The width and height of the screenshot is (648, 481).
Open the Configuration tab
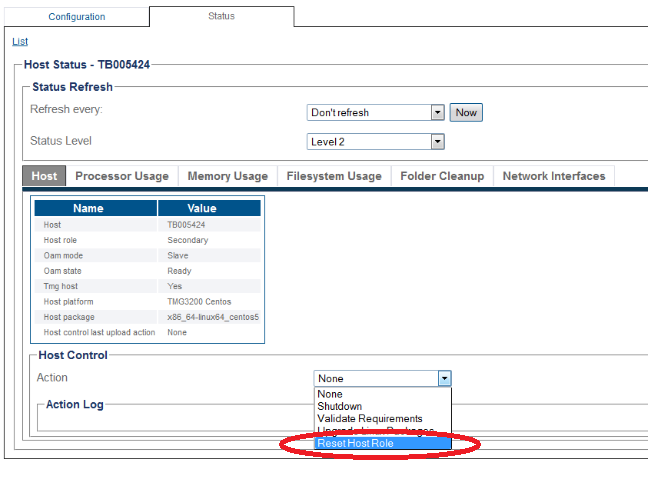(77, 17)
